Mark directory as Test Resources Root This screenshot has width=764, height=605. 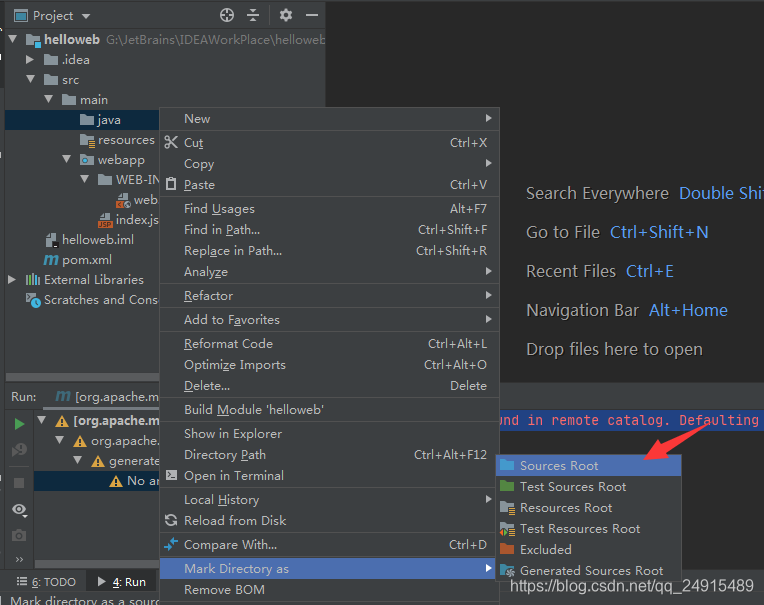[588, 529]
